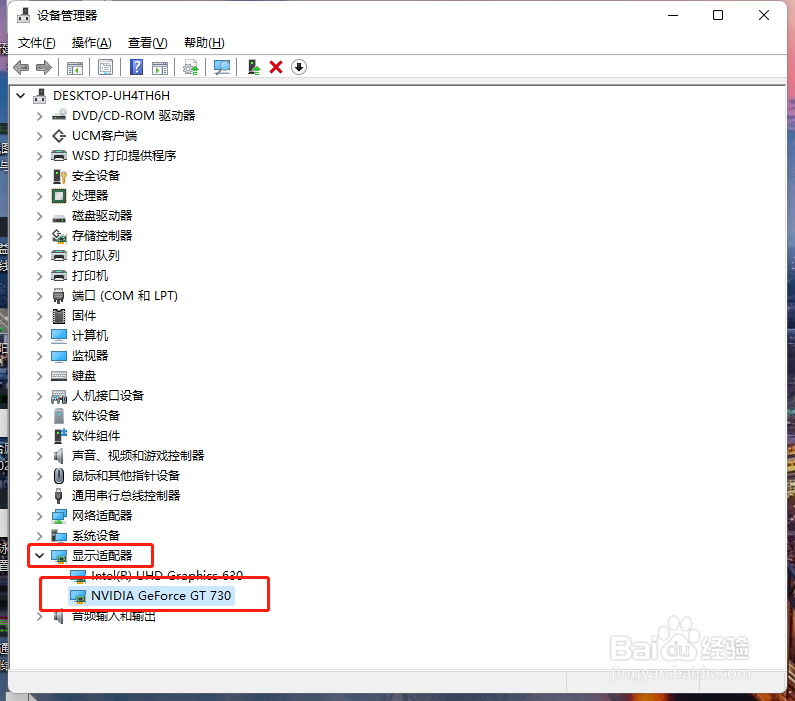Click the 端口 (COM 和 LPT) plug icon

click(58, 296)
